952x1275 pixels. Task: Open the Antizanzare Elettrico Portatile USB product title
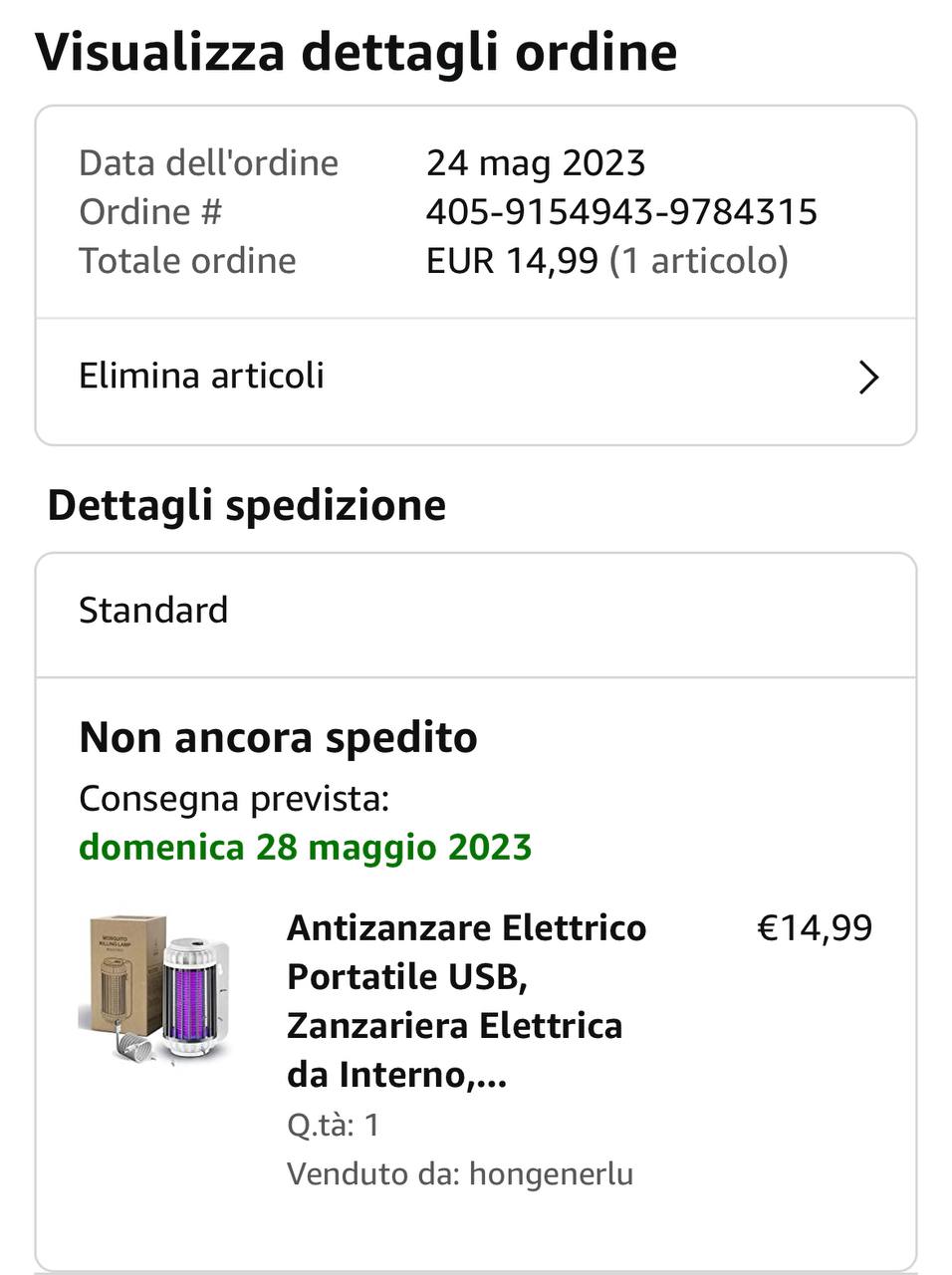(x=466, y=1000)
